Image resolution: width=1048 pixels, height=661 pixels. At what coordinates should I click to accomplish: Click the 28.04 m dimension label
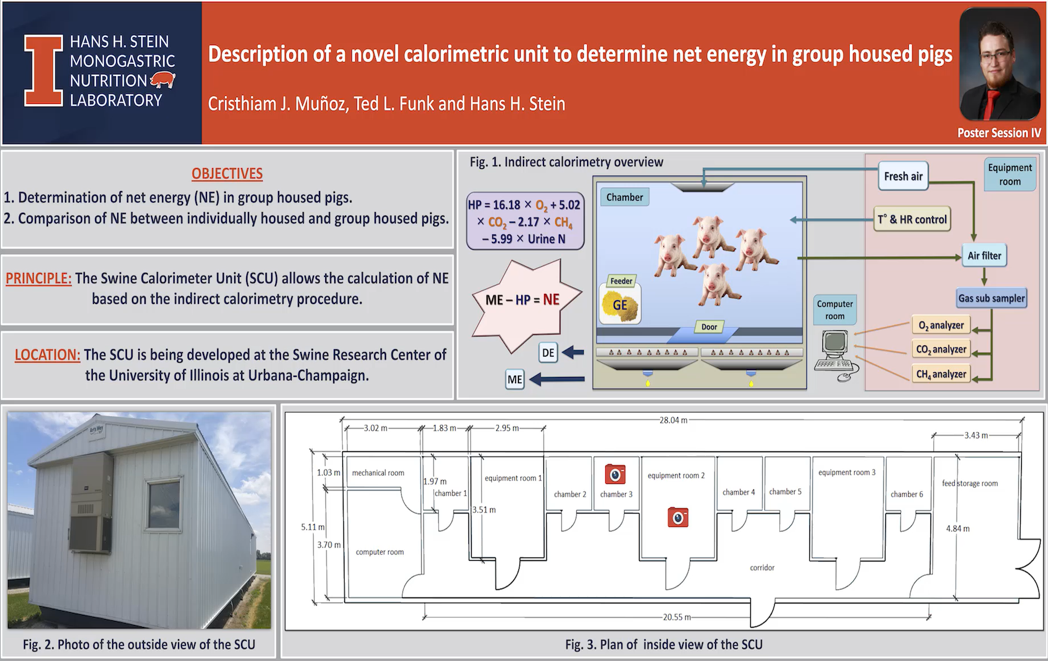click(x=674, y=420)
